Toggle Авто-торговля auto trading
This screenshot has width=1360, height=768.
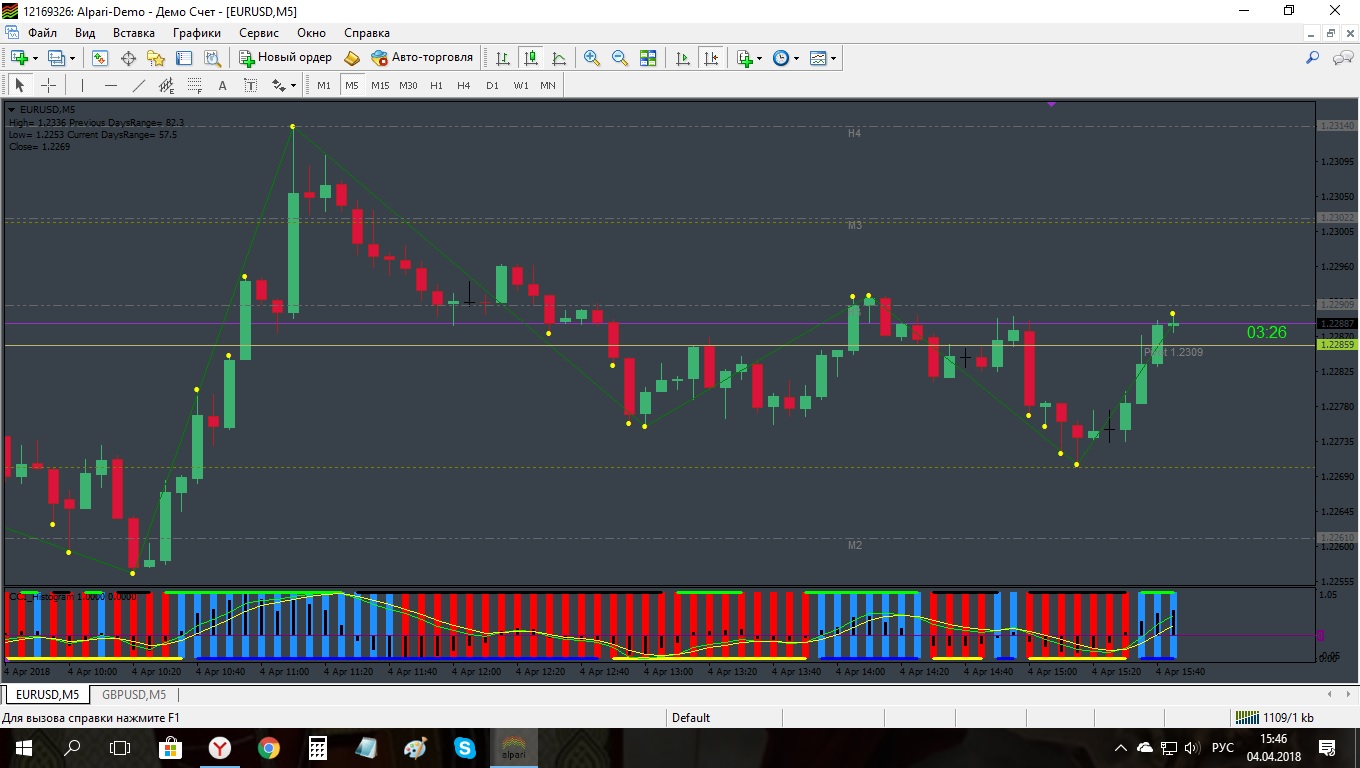(421, 58)
